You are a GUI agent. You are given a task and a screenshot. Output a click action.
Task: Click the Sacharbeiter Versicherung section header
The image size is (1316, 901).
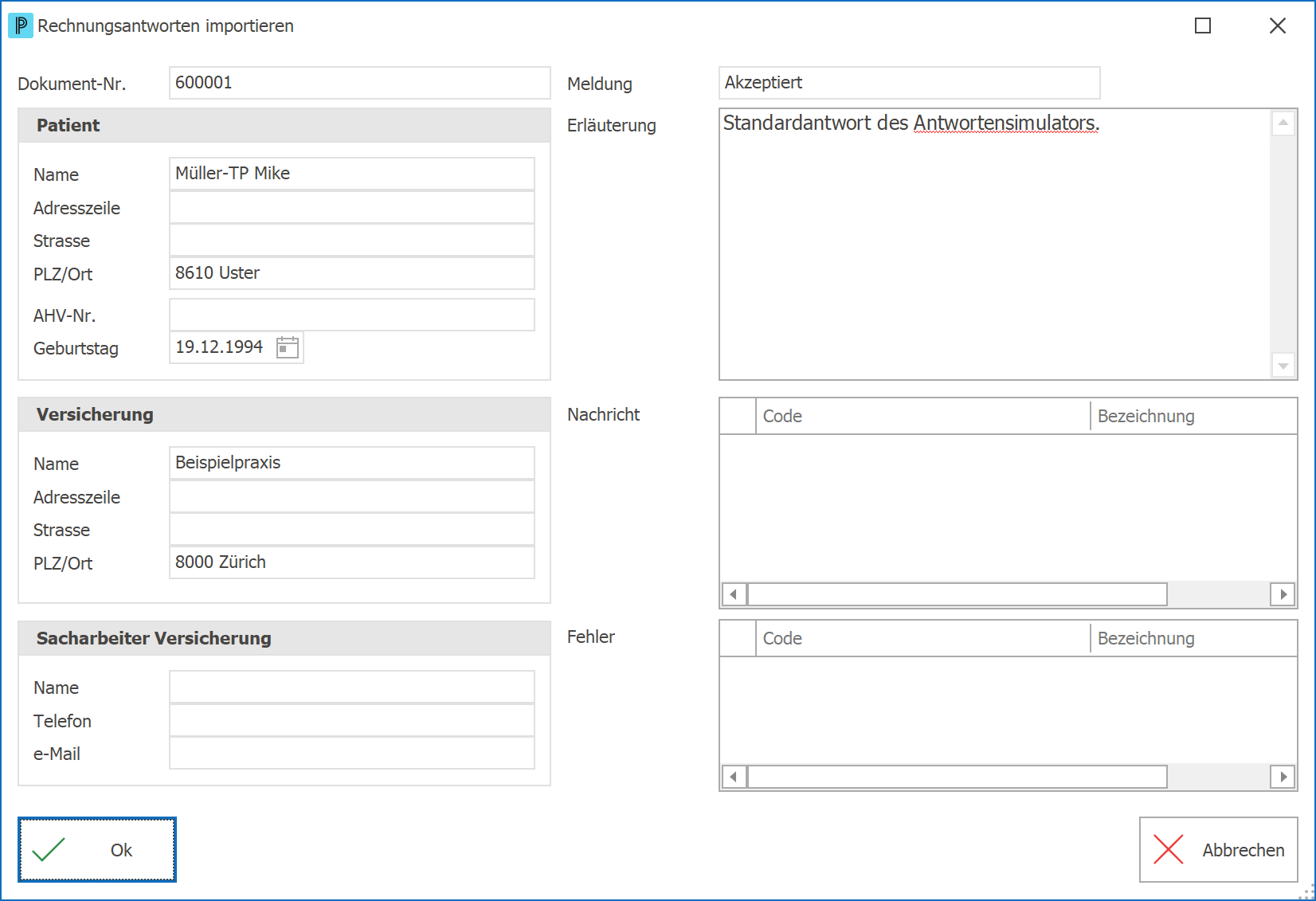click(284, 638)
